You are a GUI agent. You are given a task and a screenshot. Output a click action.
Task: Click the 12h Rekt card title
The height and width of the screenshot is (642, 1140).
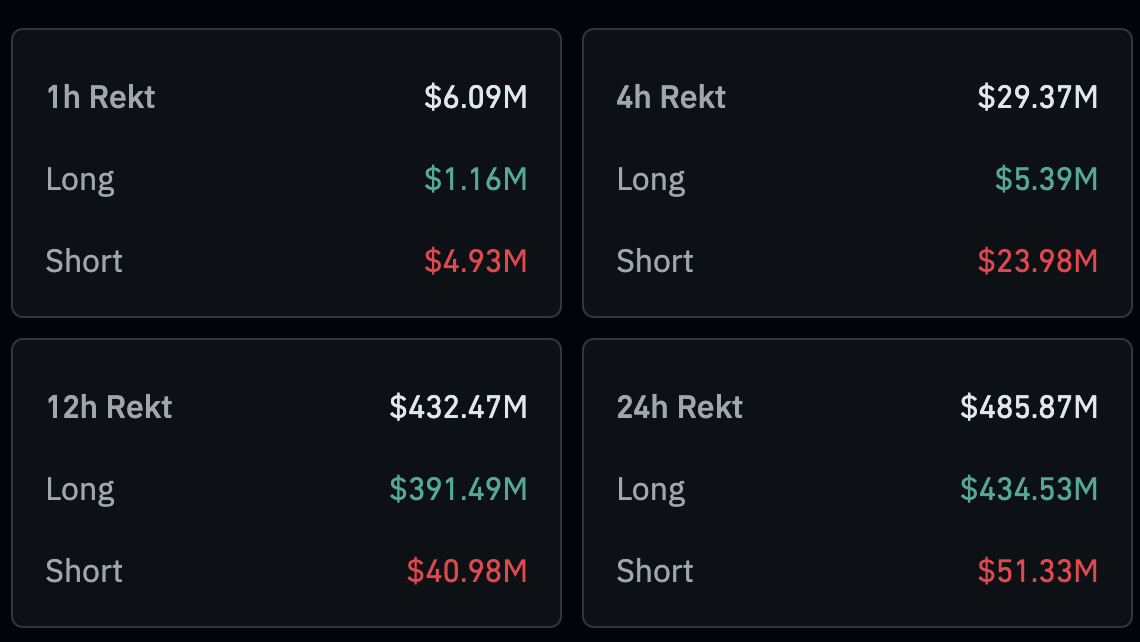pyautogui.click(x=109, y=407)
